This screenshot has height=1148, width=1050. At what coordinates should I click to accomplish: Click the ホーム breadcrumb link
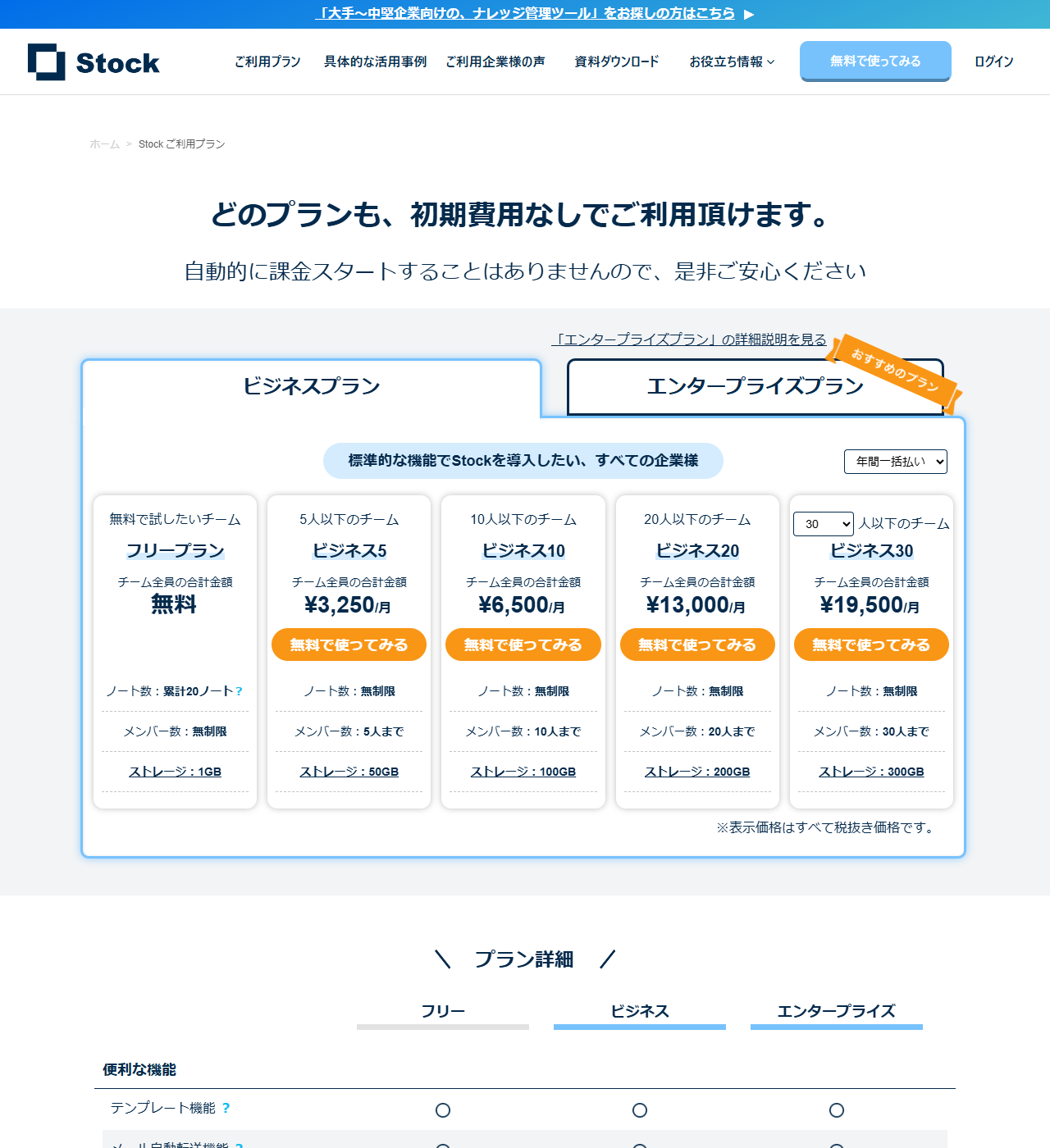(105, 144)
